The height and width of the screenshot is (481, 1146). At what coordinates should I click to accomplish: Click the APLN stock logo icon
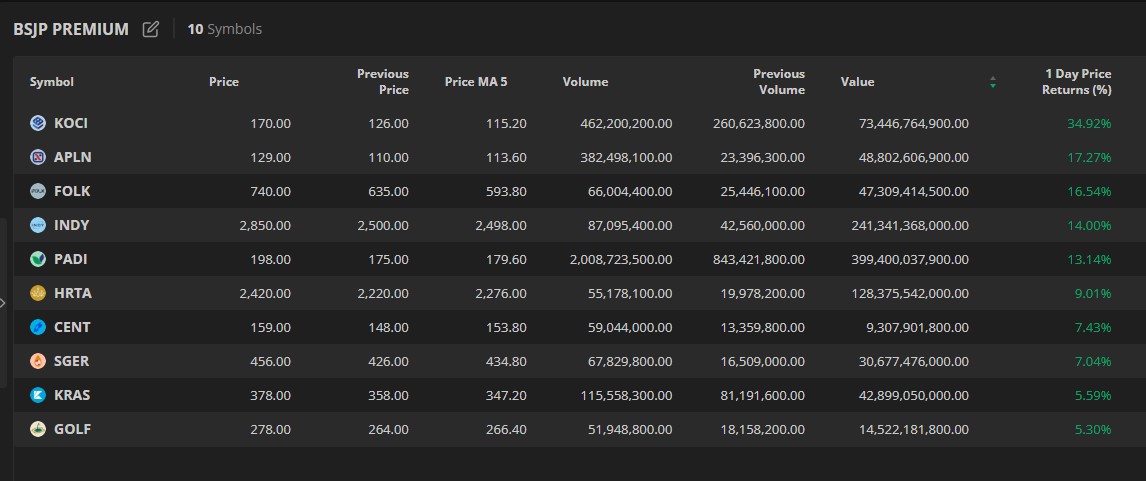point(38,157)
